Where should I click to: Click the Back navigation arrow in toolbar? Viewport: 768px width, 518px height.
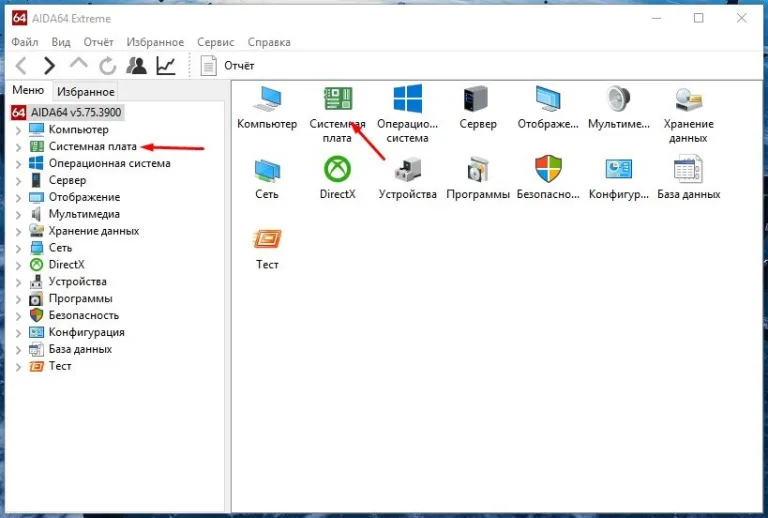coord(21,66)
